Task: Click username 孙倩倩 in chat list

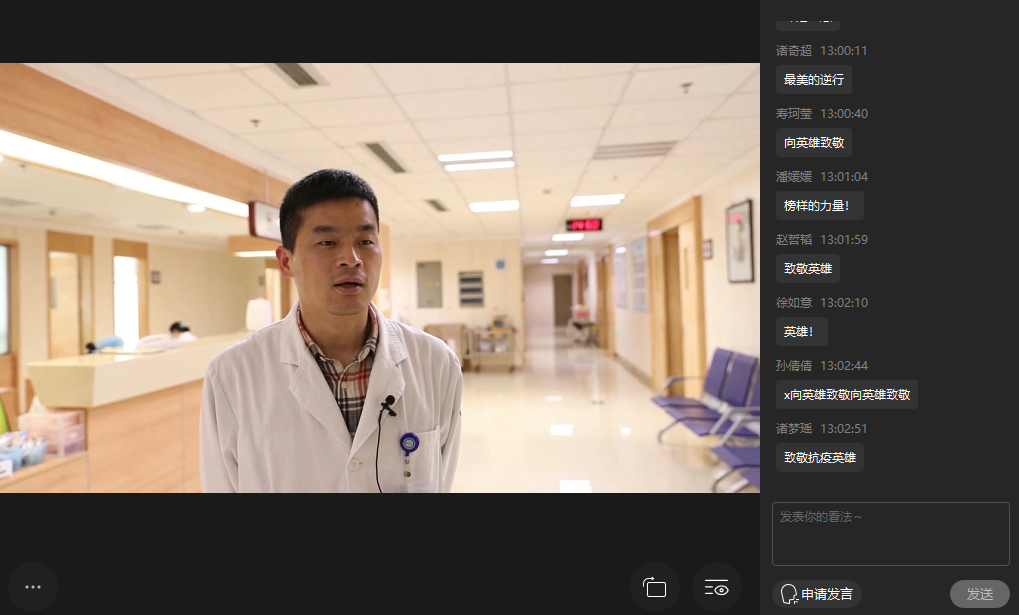Action: point(794,365)
